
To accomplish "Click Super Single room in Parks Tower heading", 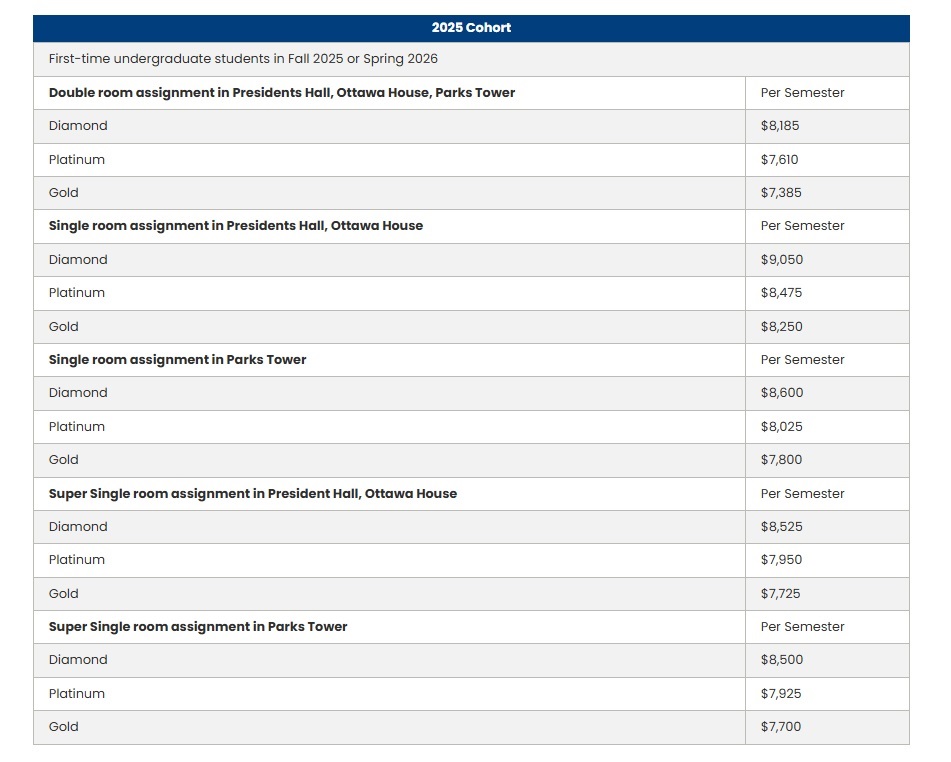I will click(x=198, y=627).
